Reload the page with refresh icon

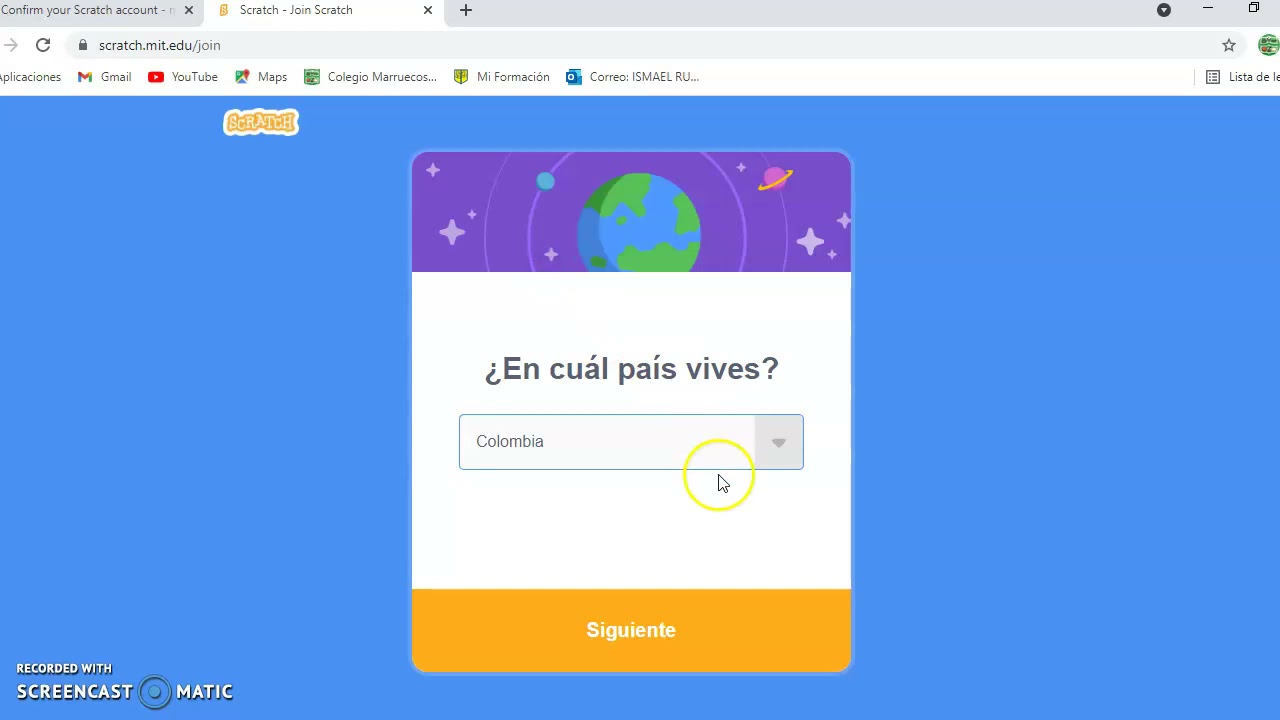tap(43, 45)
